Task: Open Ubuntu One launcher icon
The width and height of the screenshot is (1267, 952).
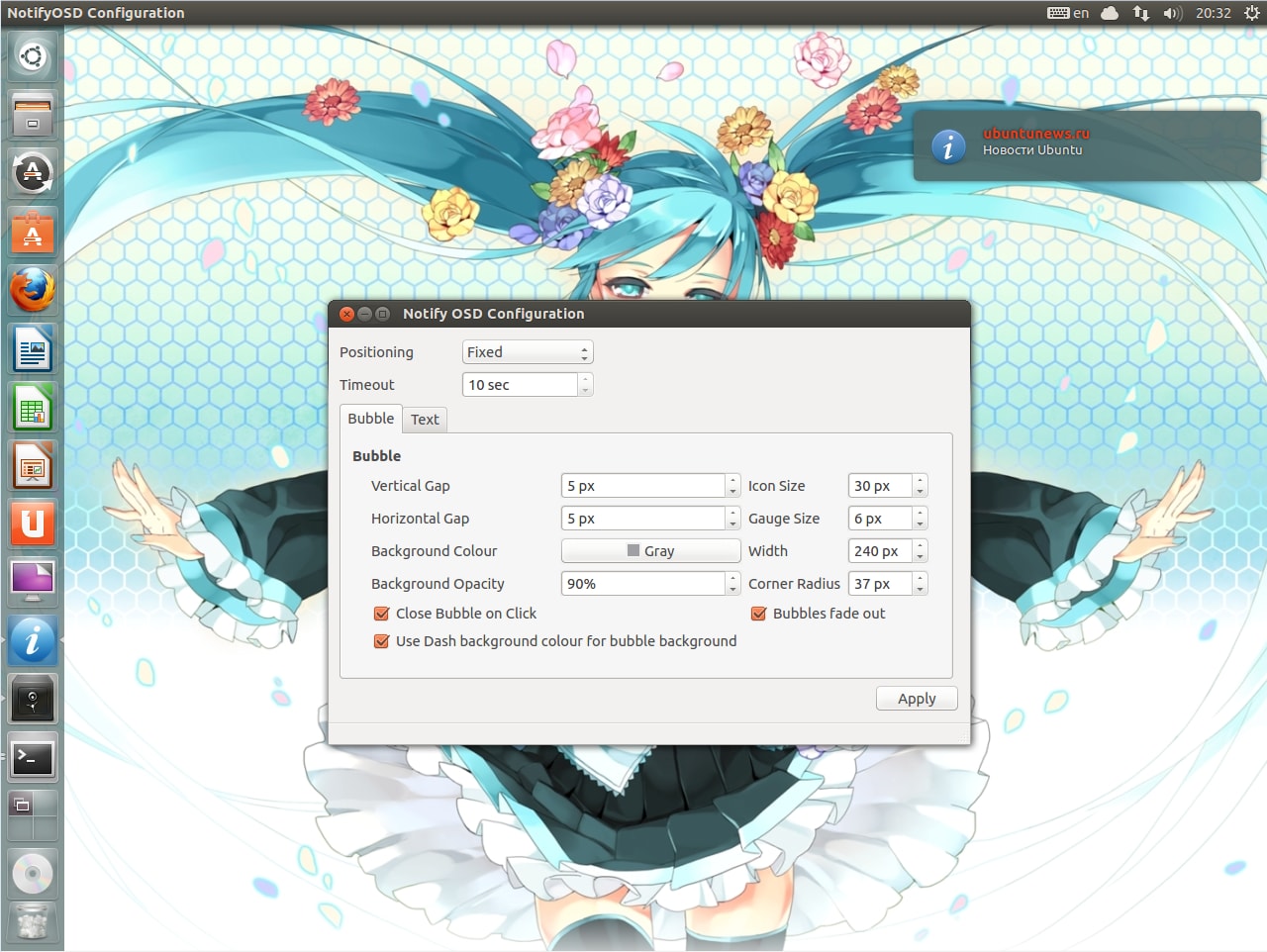Action: pos(33,524)
